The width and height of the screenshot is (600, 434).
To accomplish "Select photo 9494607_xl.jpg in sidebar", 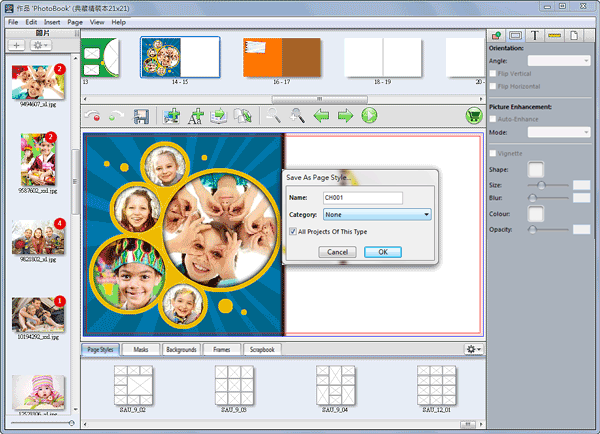I will 38,82.
